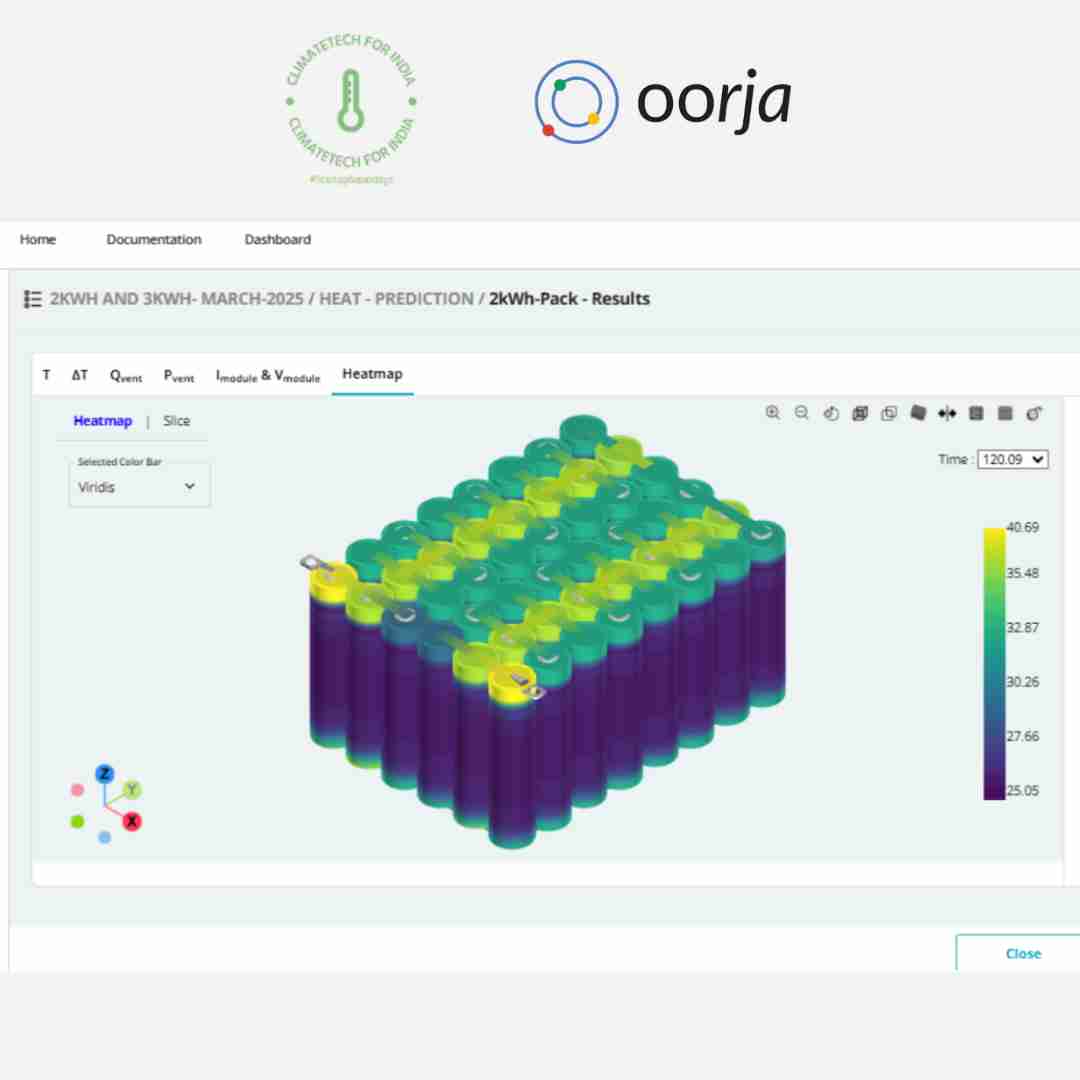The image size is (1080, 1080).
Task: Open the Imodule & Vmodule tab
Action: click(x=267, y=376)
